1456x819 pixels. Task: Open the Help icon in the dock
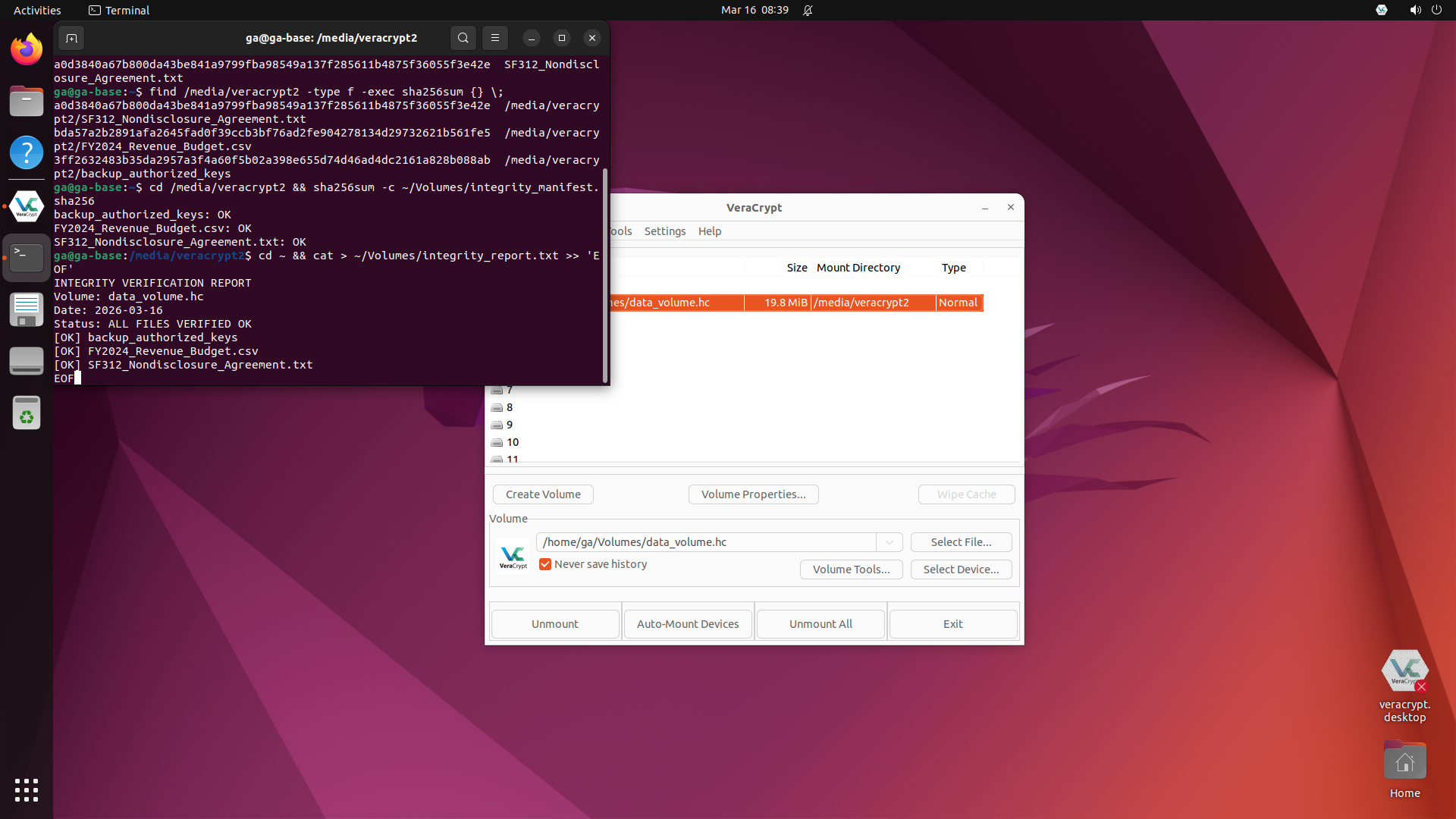[x=26, y=152]
